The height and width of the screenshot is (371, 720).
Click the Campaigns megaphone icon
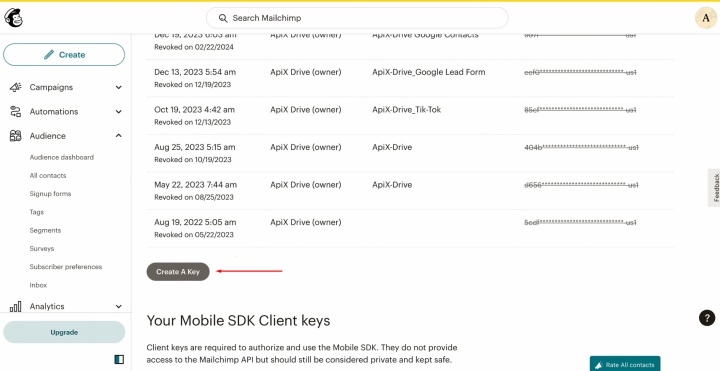[16, 87]
